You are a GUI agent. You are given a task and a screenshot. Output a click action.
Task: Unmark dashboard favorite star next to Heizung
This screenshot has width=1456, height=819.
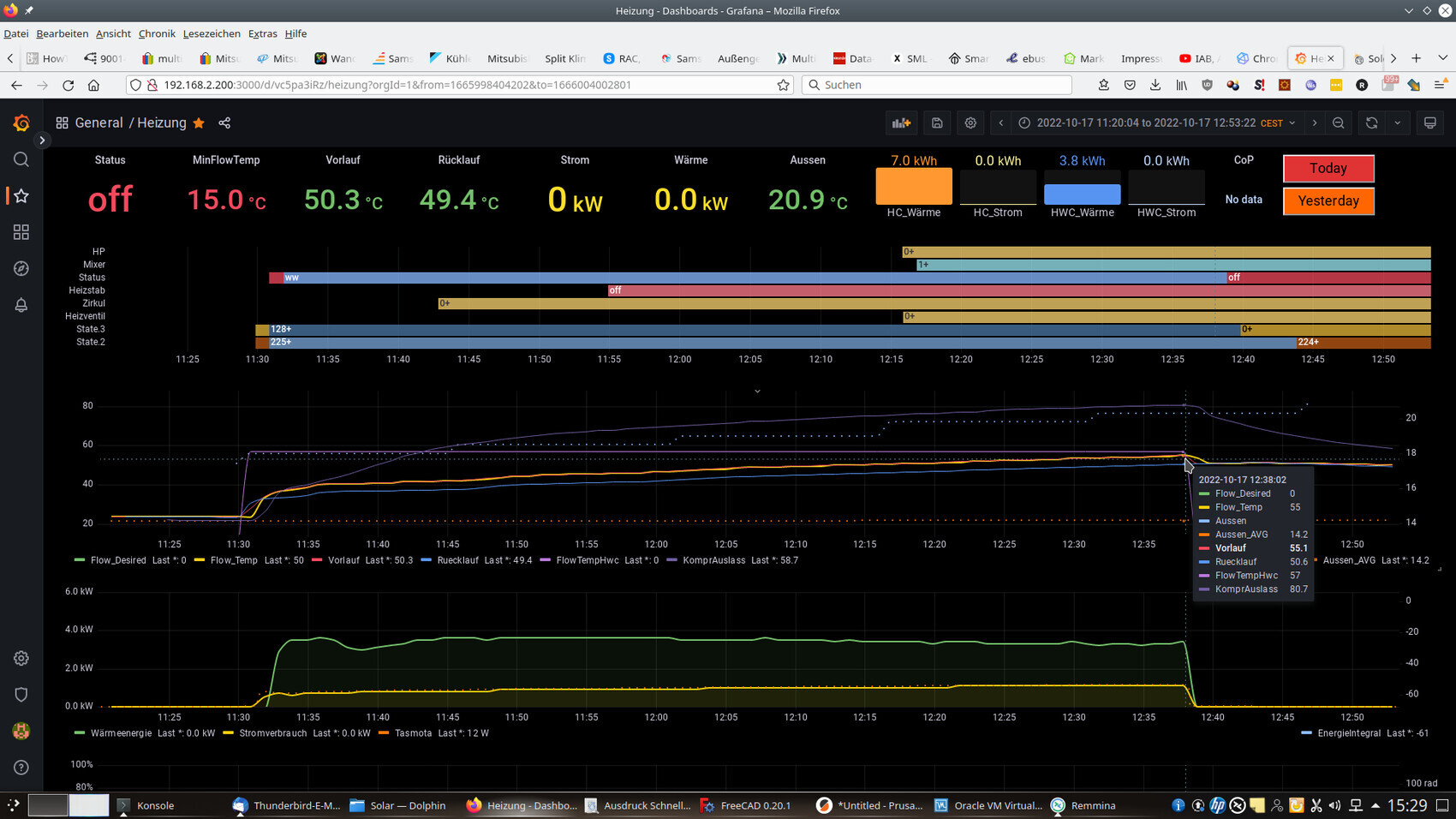[x=199, y=123]
